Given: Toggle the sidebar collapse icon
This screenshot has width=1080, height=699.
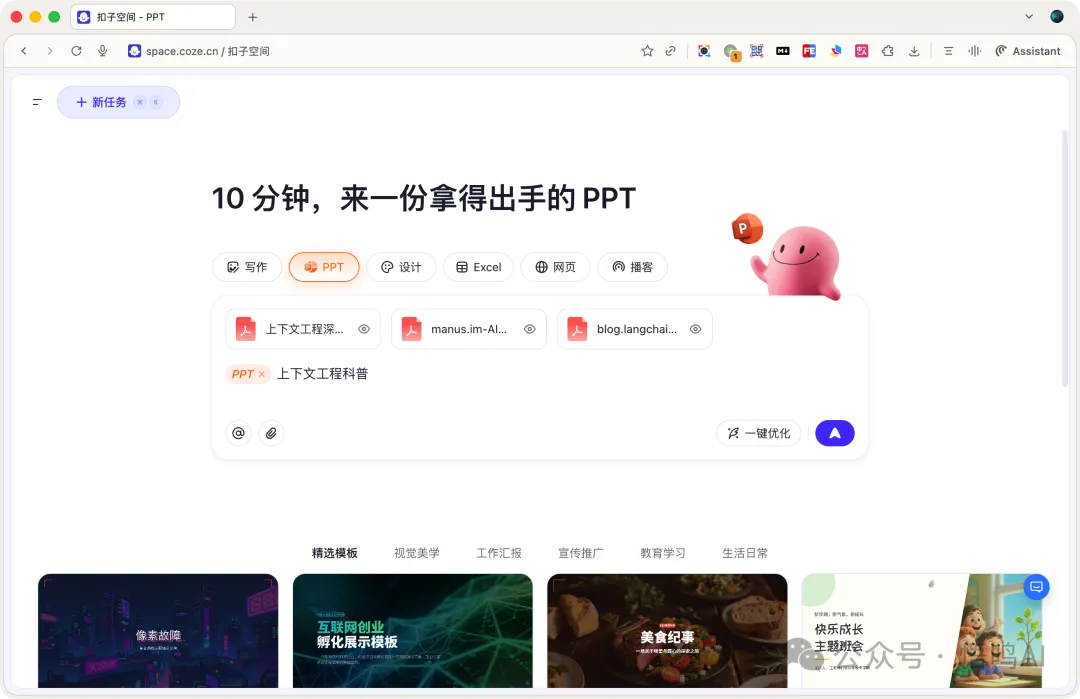Looking at the screenshot, I should pyautogui.click(x=37, y=102).
